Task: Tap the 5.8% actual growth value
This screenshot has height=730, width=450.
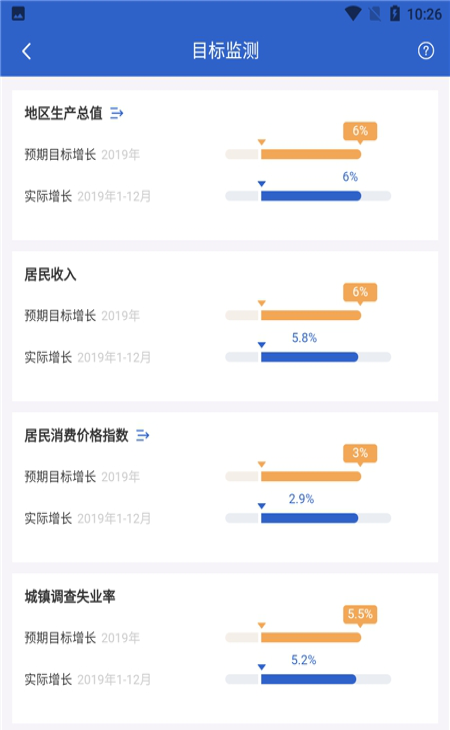Action: coord(304,338)
